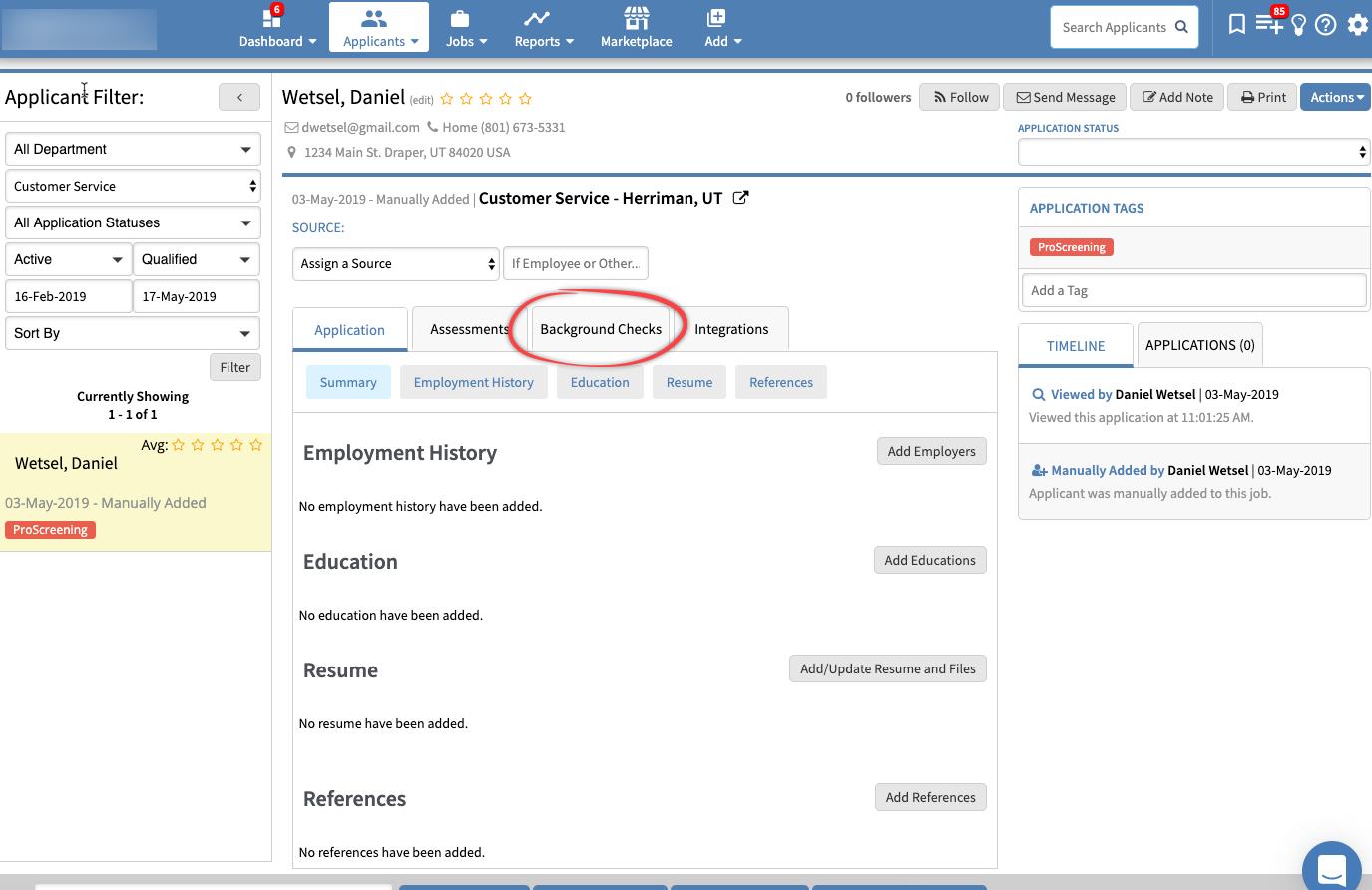Open the chat support bubble
The image size is (1372, 890).
pyautogui.click(x=1331, y=868)
